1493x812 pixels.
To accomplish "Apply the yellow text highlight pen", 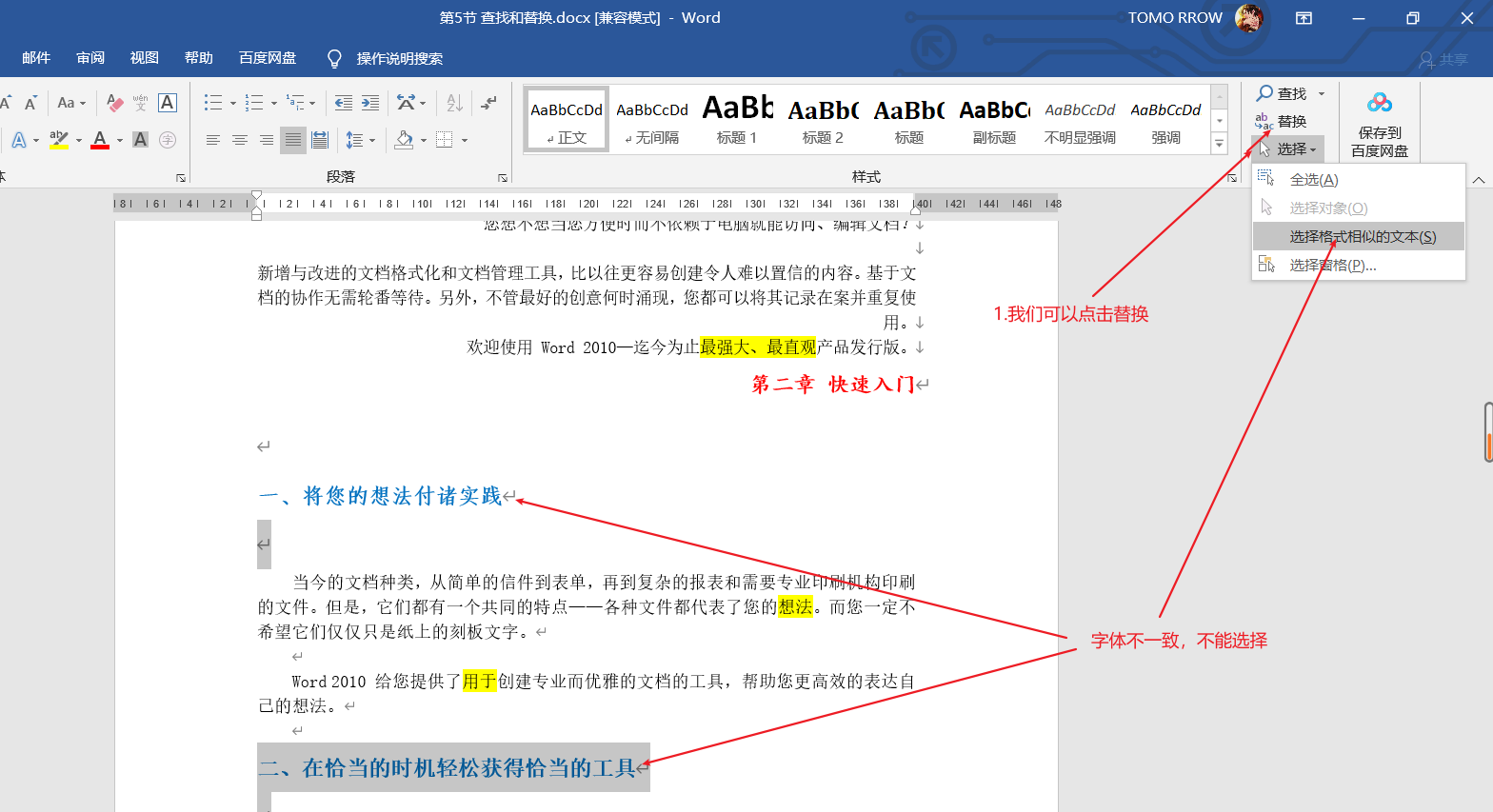I will pos(58,140).
